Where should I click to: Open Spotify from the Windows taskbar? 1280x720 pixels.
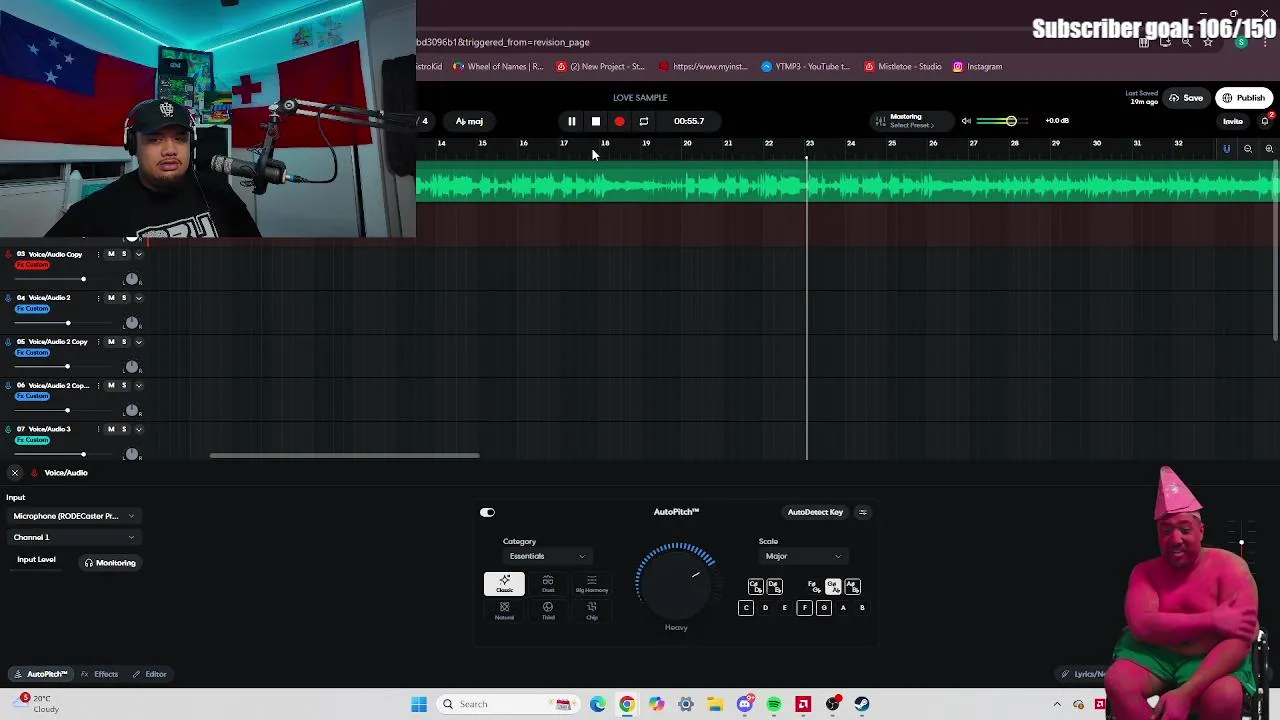pos(774,704)
